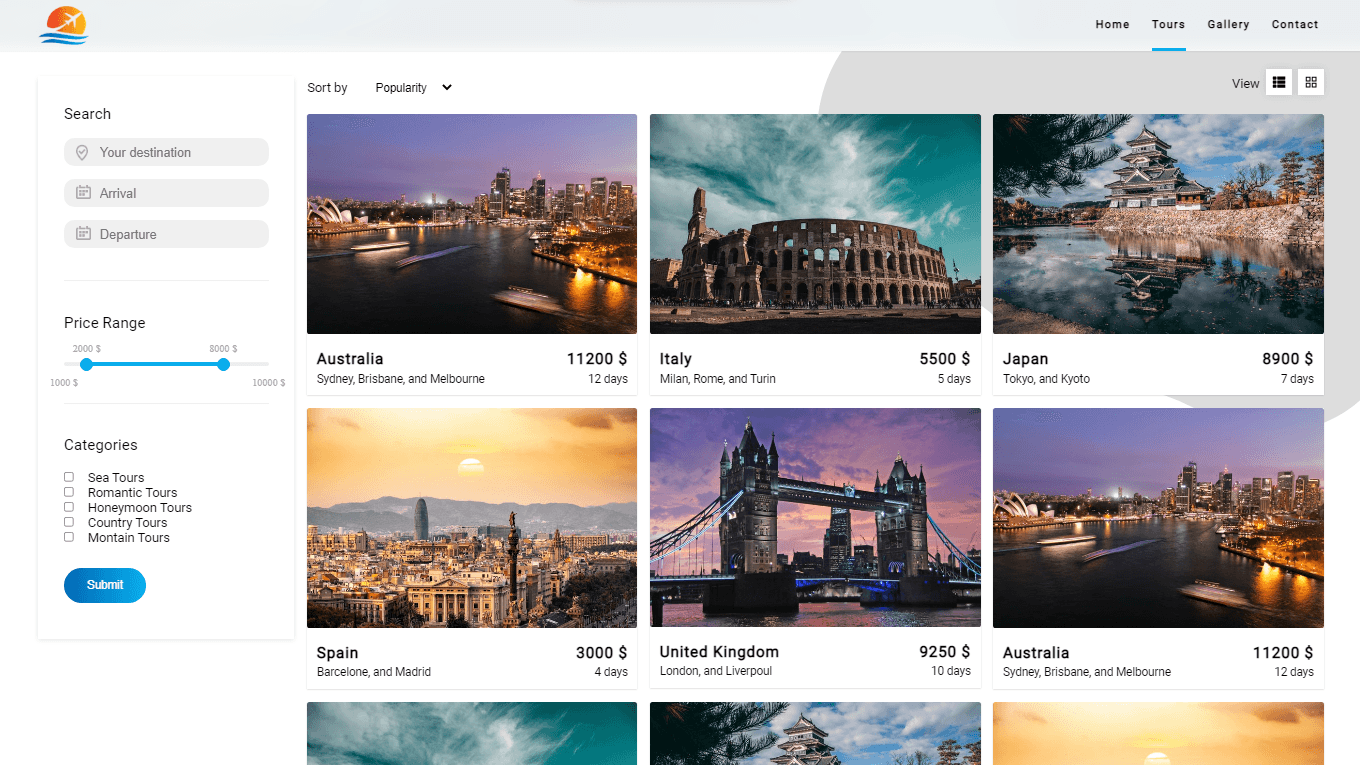Click the calendar icon in Departure field

click(83, 234)
